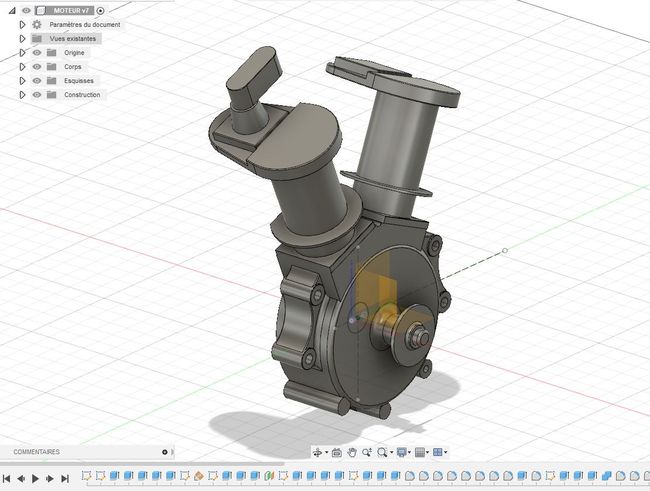Expand the Construction folder

[22, 95]
